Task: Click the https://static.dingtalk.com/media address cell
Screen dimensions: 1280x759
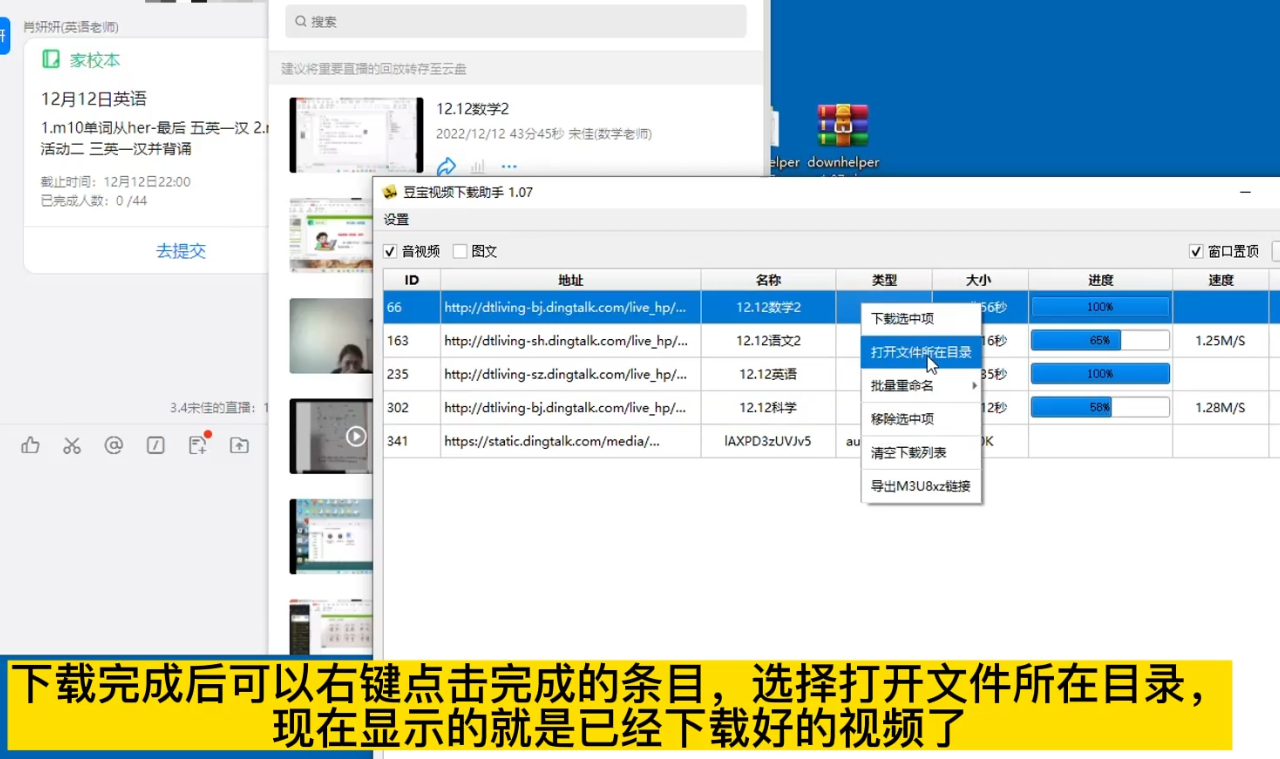Action: point(571,441)
